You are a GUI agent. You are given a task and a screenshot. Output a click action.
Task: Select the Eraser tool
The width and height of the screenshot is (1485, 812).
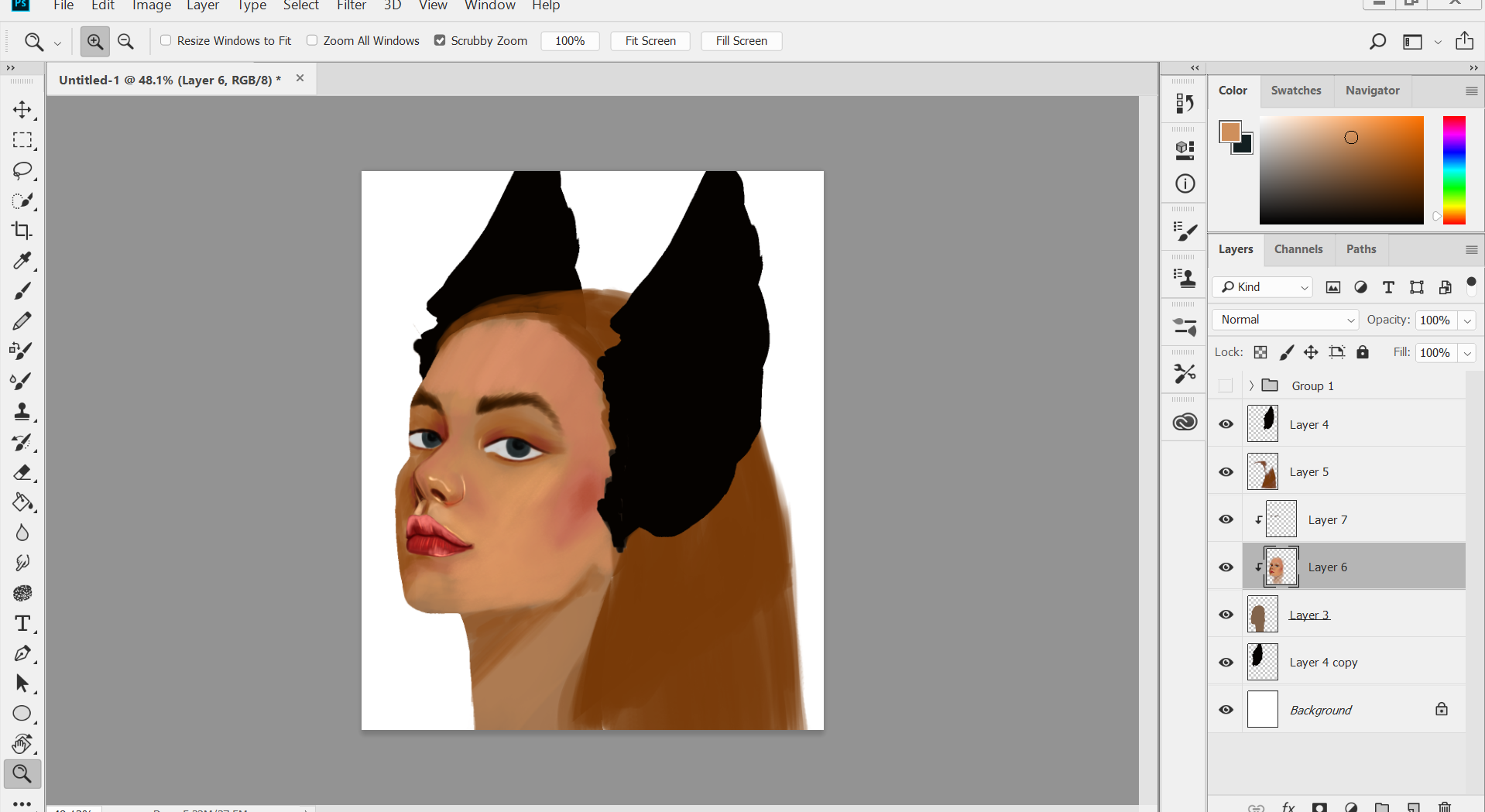coord(22,472)
